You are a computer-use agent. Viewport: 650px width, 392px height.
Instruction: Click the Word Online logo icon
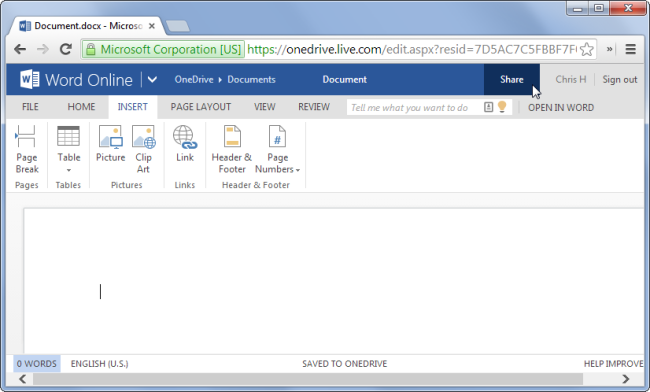[x=30, y=79]
